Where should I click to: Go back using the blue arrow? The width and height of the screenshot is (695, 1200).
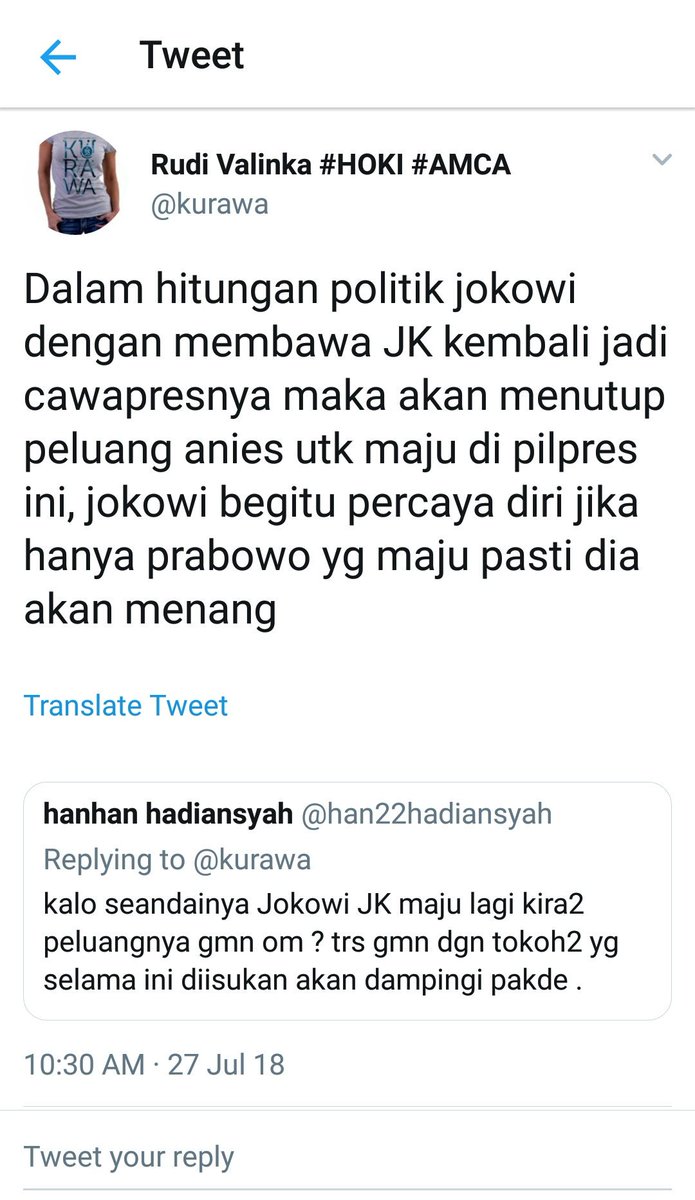coord(58,57)
